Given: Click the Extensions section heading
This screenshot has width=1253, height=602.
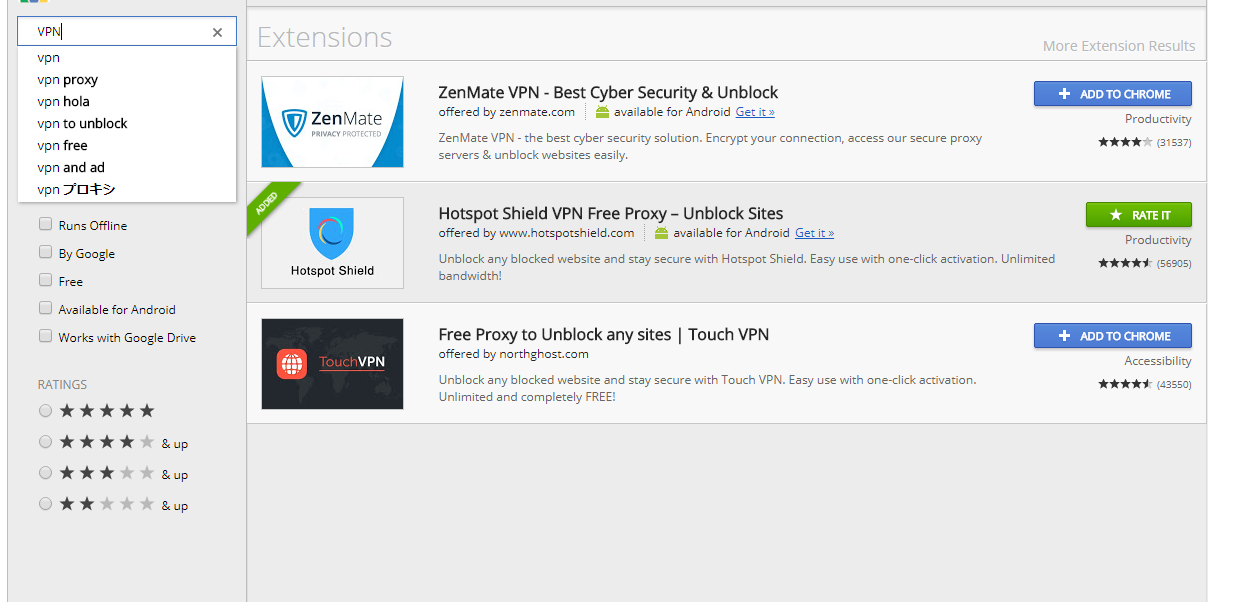Looking at the screenshot, I should 325,37.
